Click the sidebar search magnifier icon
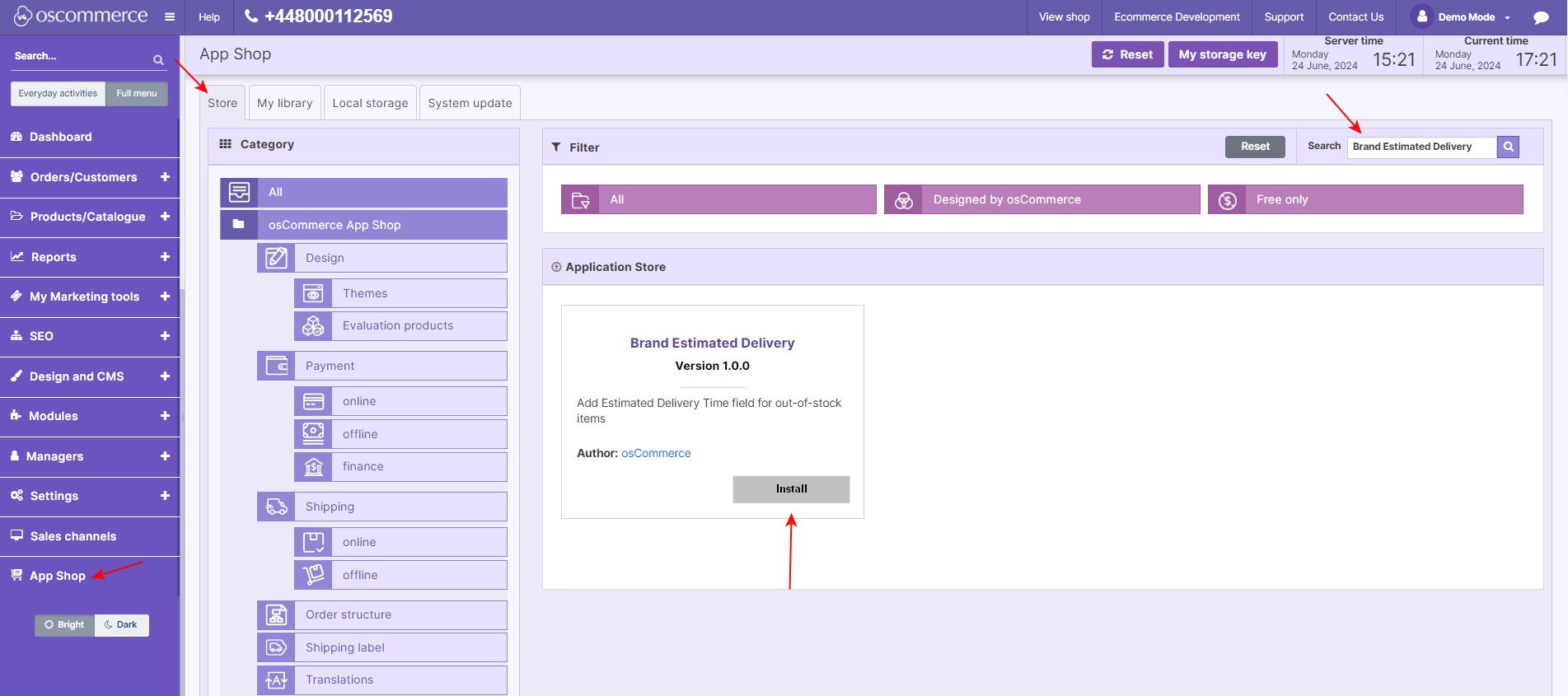1568x696 pixels. (158, 59)
